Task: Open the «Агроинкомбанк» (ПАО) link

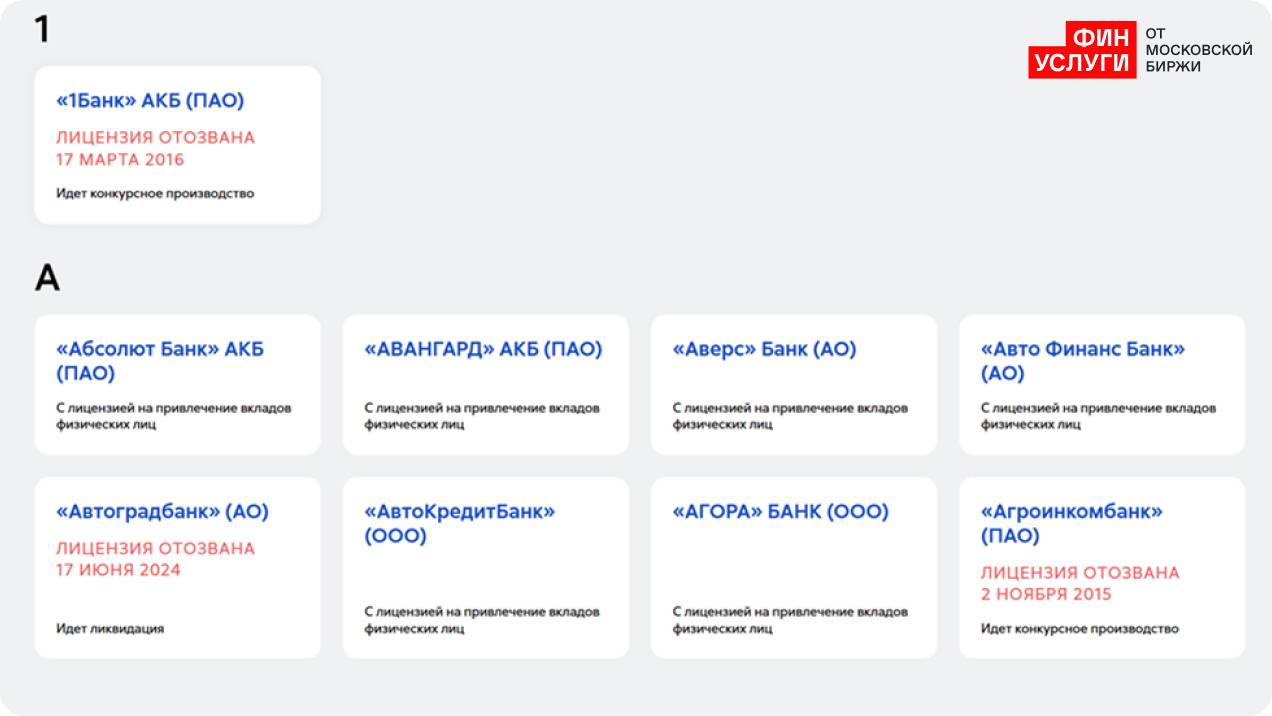Action: point(1071,523)
